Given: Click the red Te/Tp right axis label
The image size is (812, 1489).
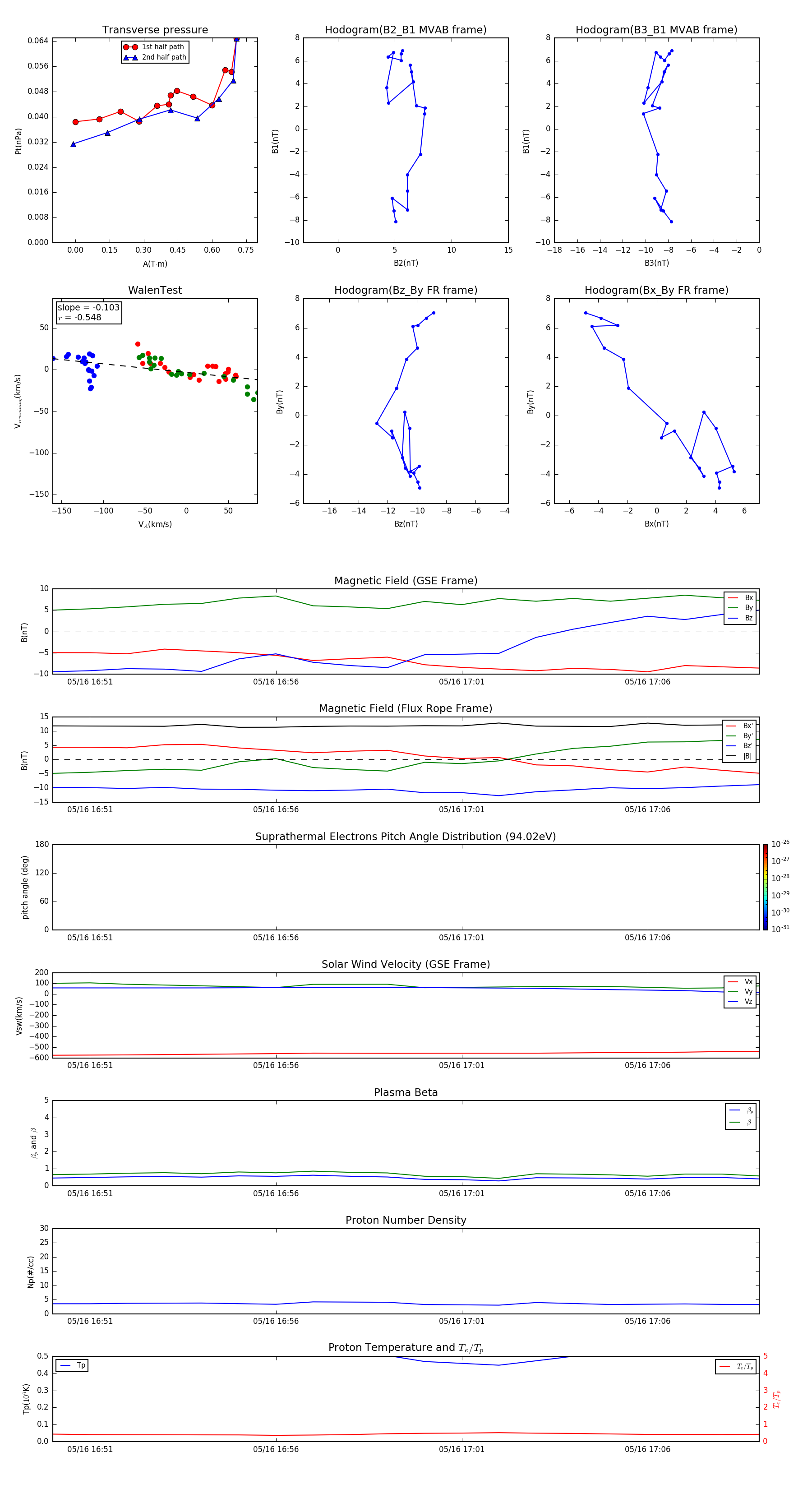Looking at the screenshot, I should click(777, 1399).
